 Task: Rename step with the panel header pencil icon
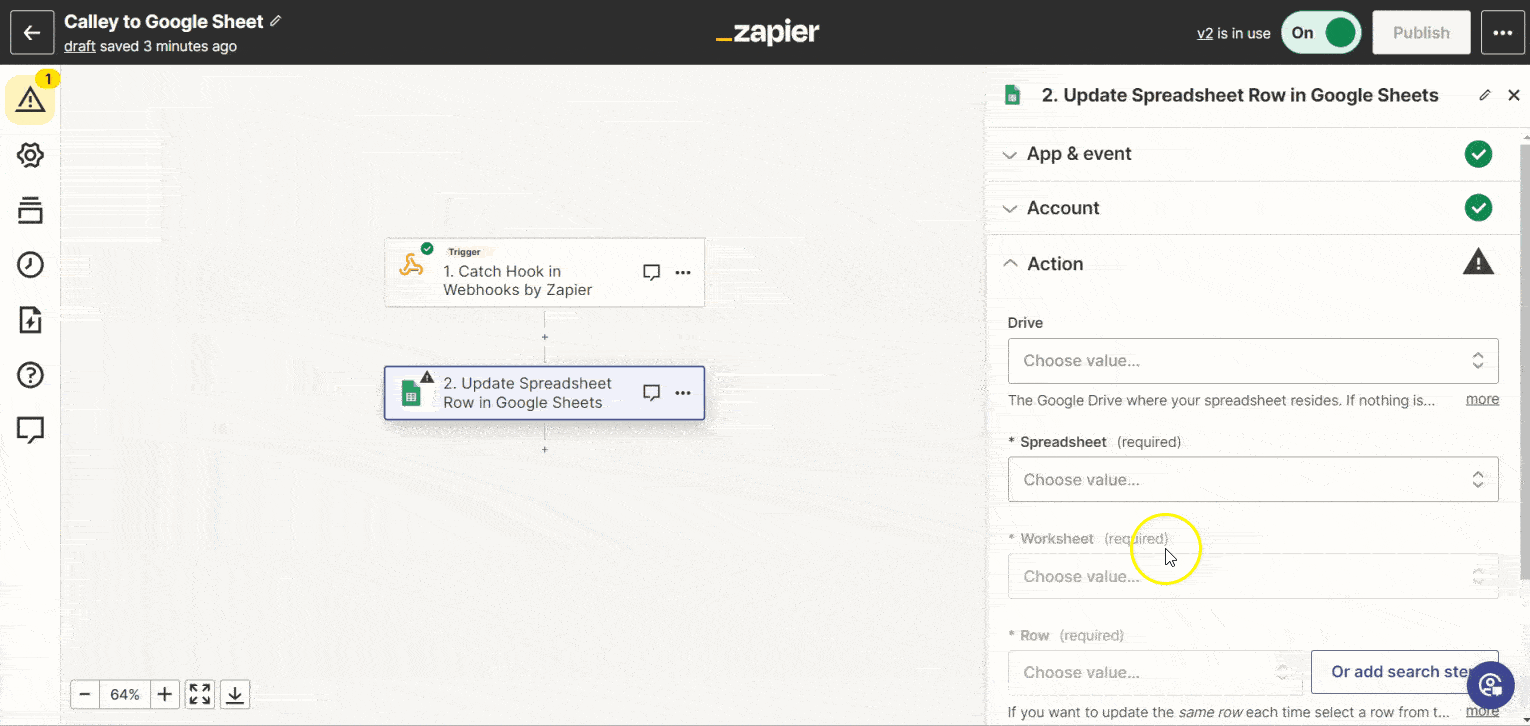click(x=1485, y=95)
